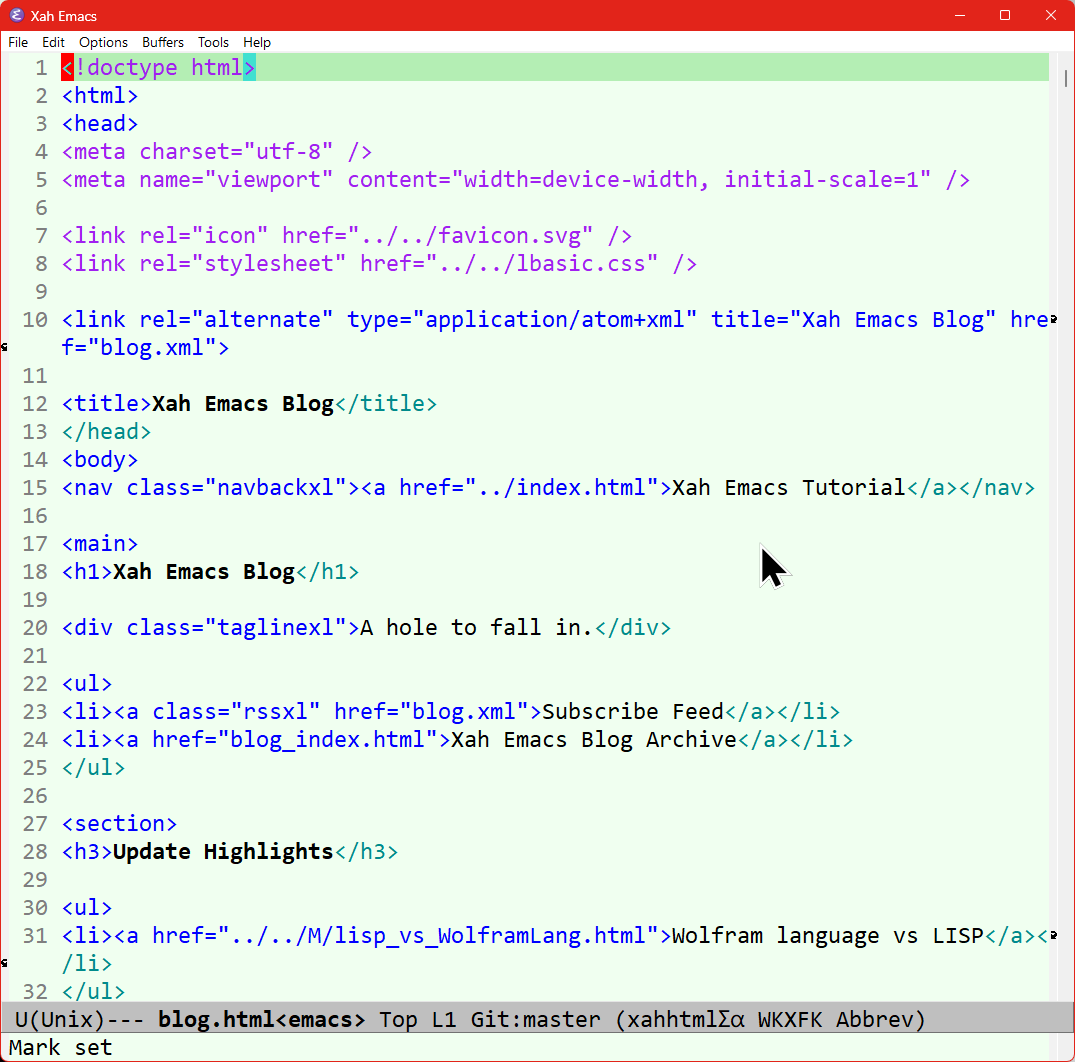Click the 'Mark set' echo area message
1075x1062 pixels.
(x=60, y=1048)
